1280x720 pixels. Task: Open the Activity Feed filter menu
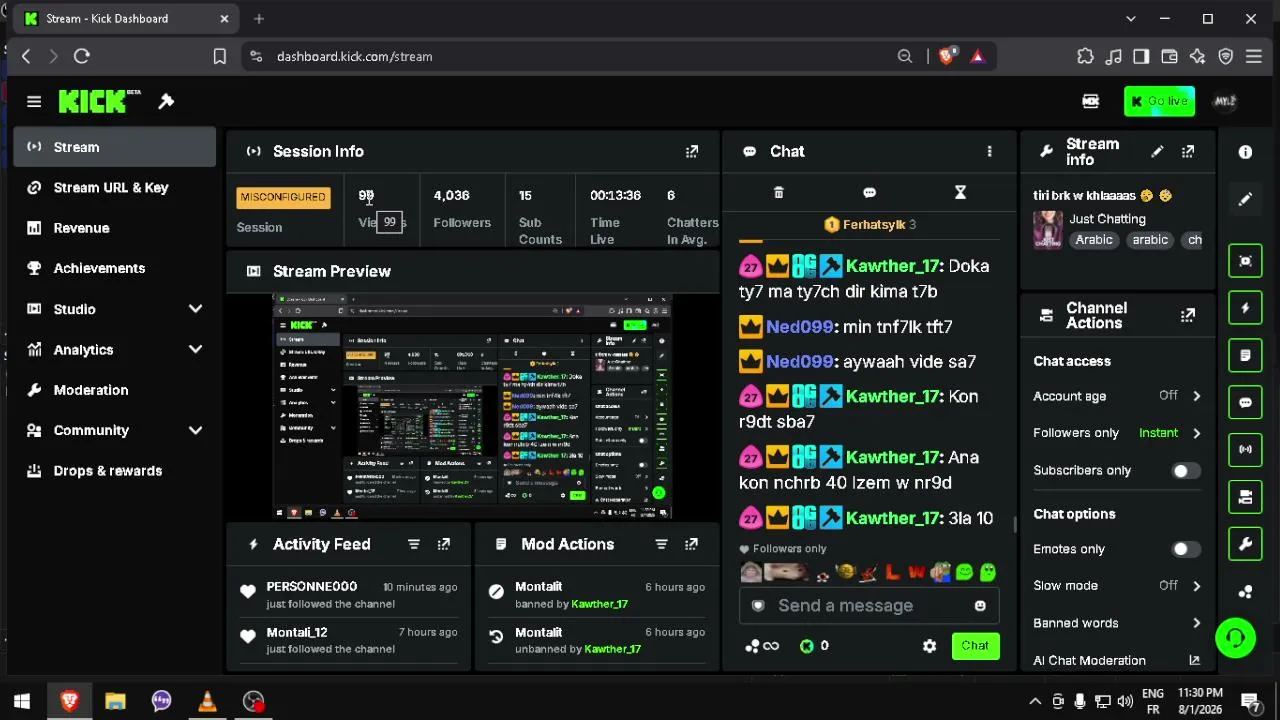pyautogui.click(x=413, y=544)
